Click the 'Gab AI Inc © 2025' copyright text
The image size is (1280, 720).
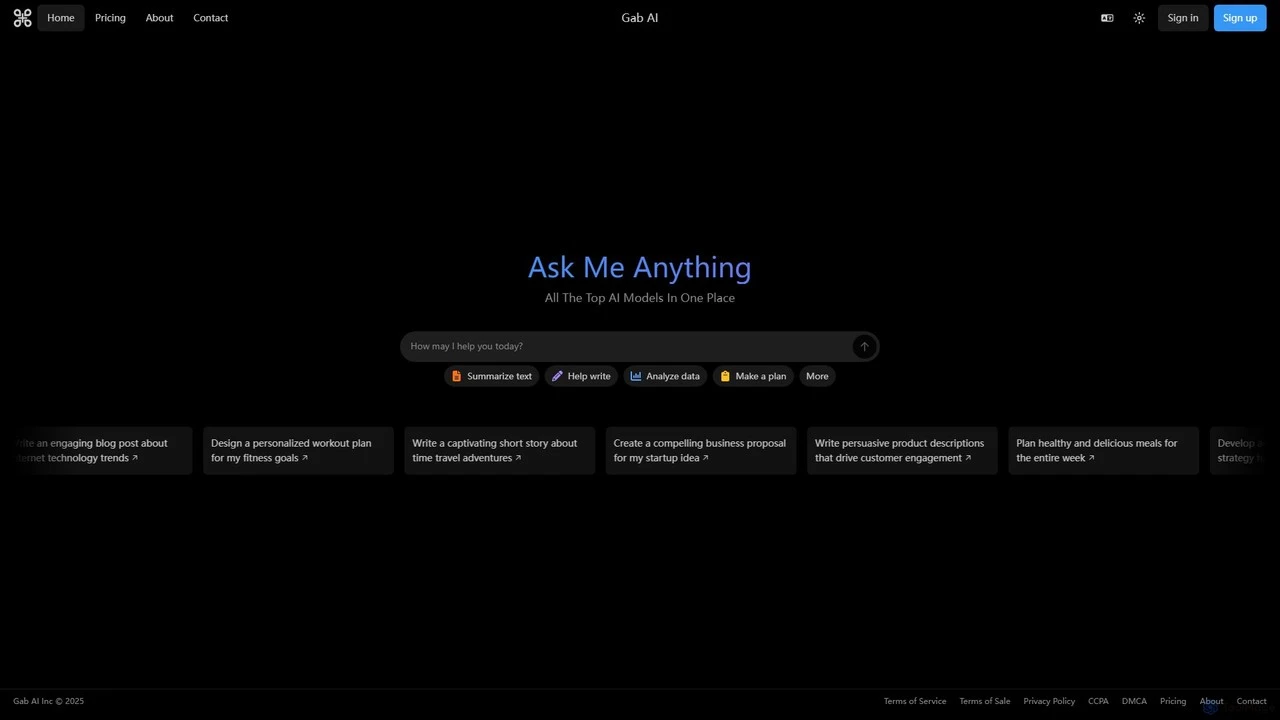tap(48, 701)
